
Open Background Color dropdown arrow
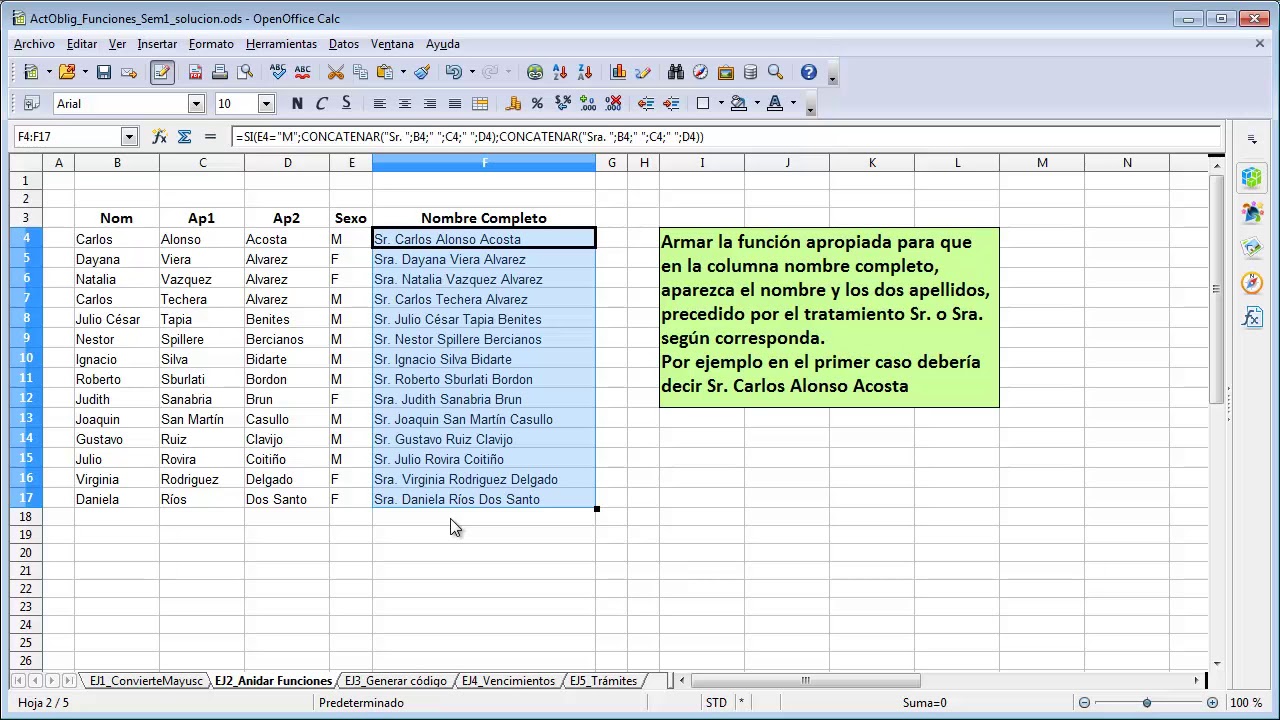pos(757,103)
